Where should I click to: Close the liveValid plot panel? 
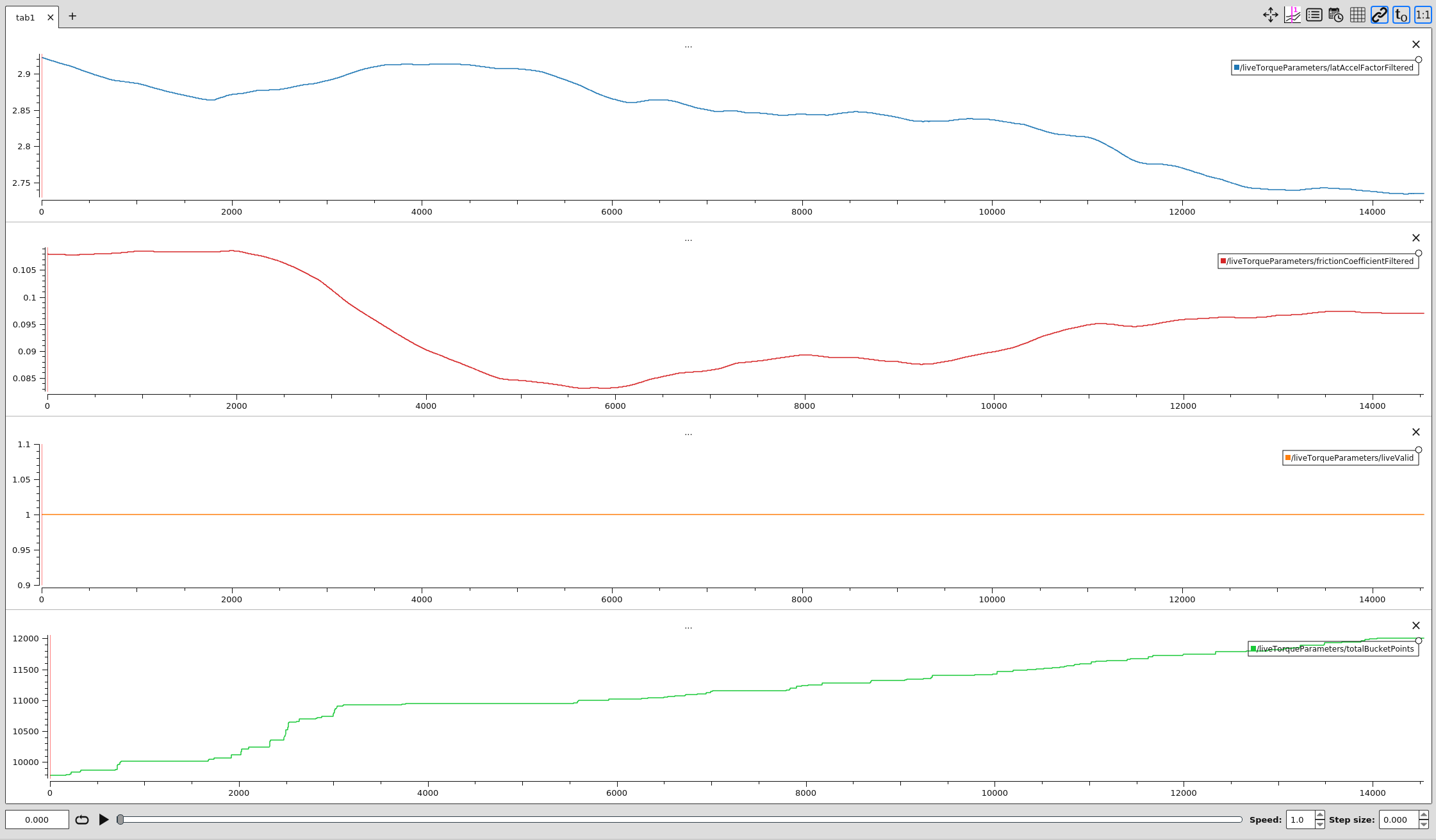click(1415, 432)
